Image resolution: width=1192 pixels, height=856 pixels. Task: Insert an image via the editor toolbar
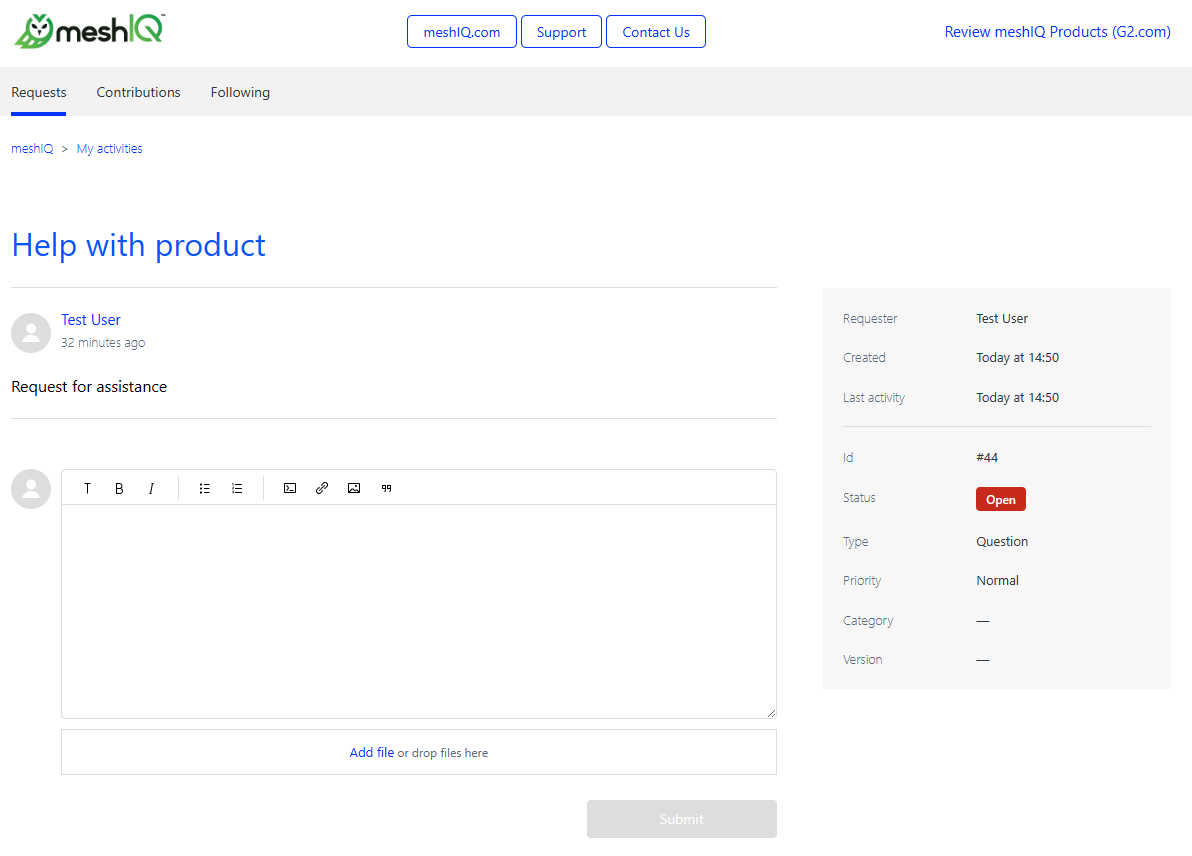tap(354, 488)
